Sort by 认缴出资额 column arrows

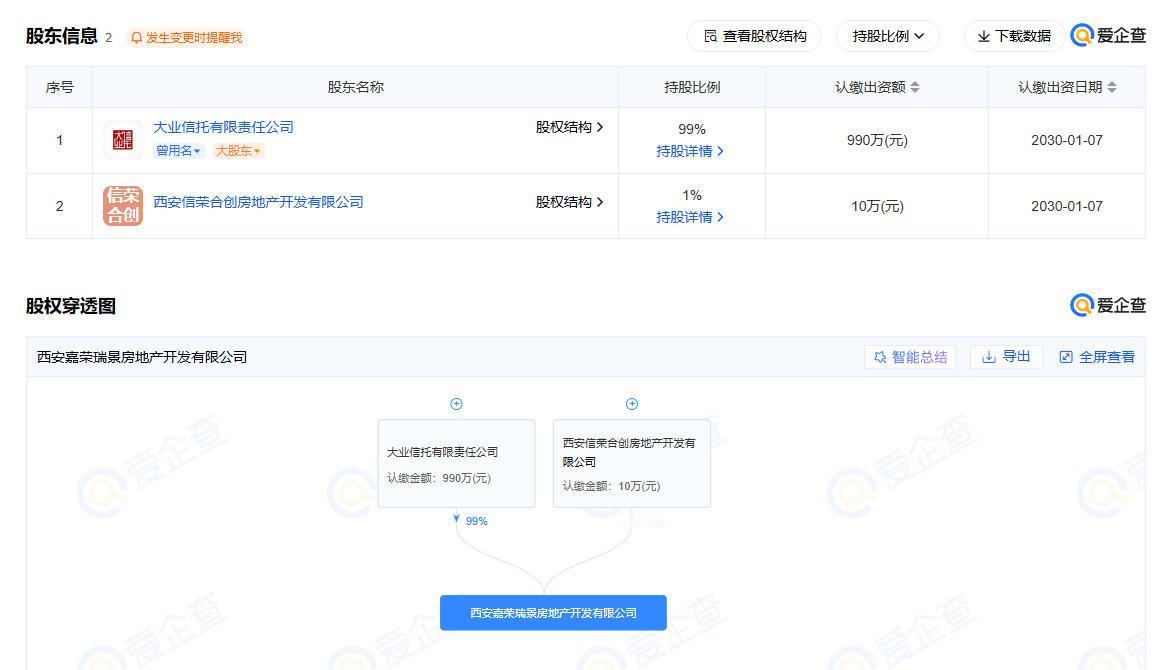[915, 87]
